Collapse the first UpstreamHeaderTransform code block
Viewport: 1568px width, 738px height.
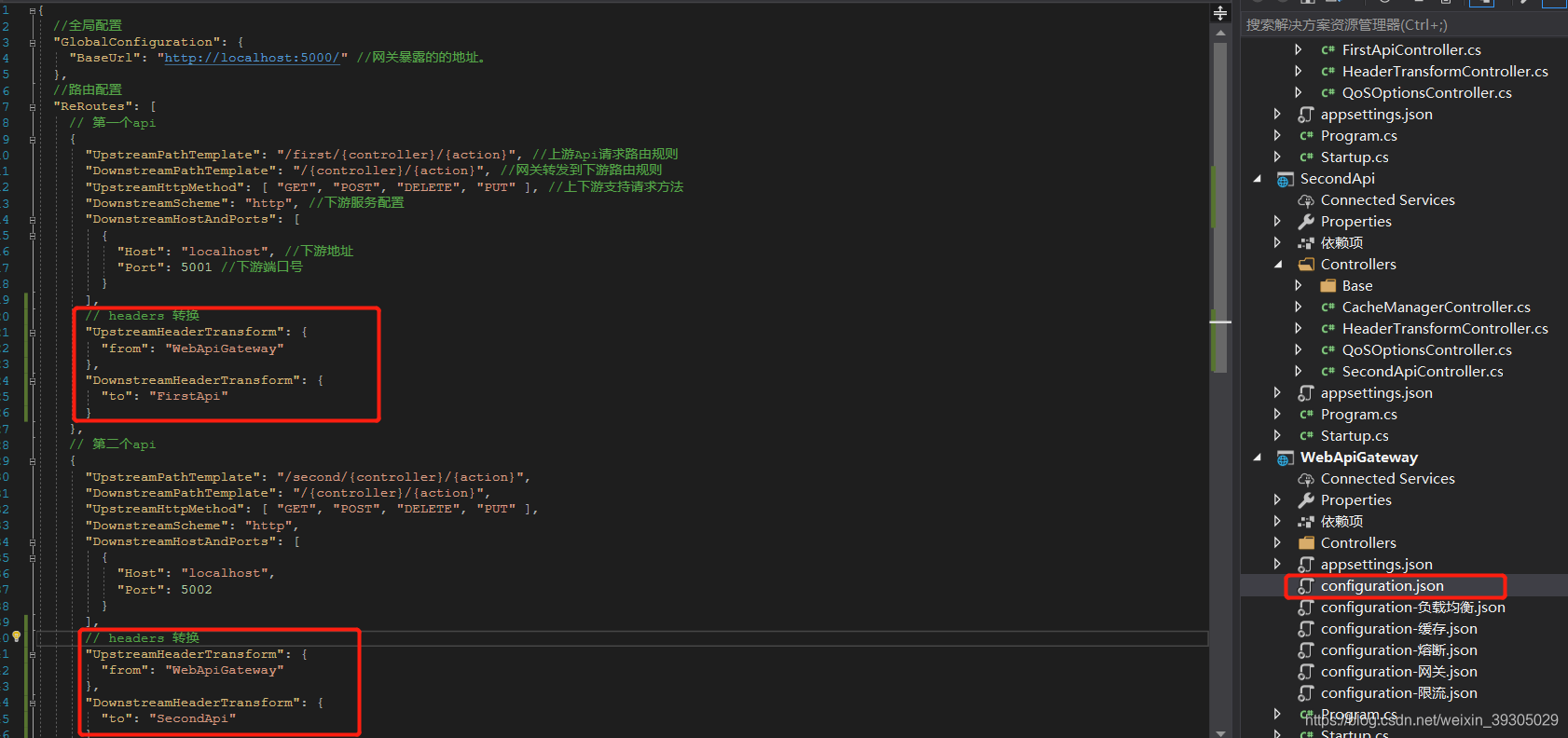coord(33,333)
